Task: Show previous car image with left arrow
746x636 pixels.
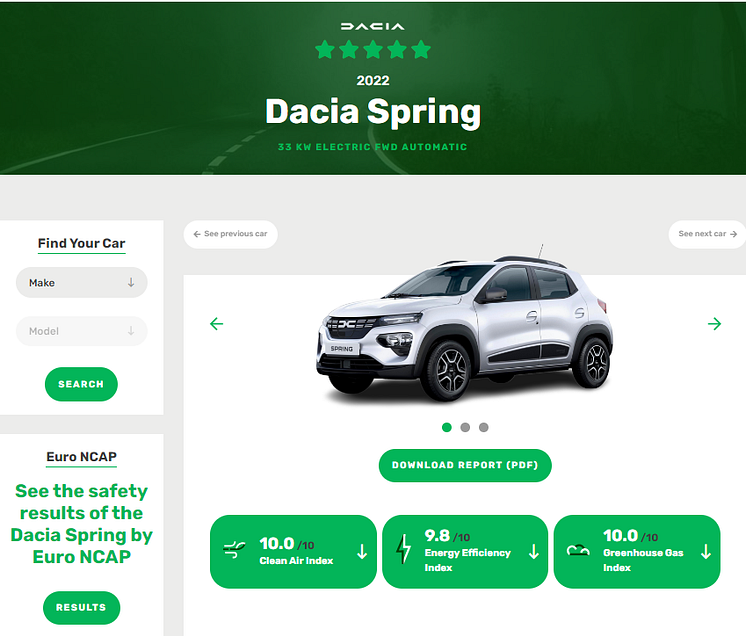Action: click(216, 324)
